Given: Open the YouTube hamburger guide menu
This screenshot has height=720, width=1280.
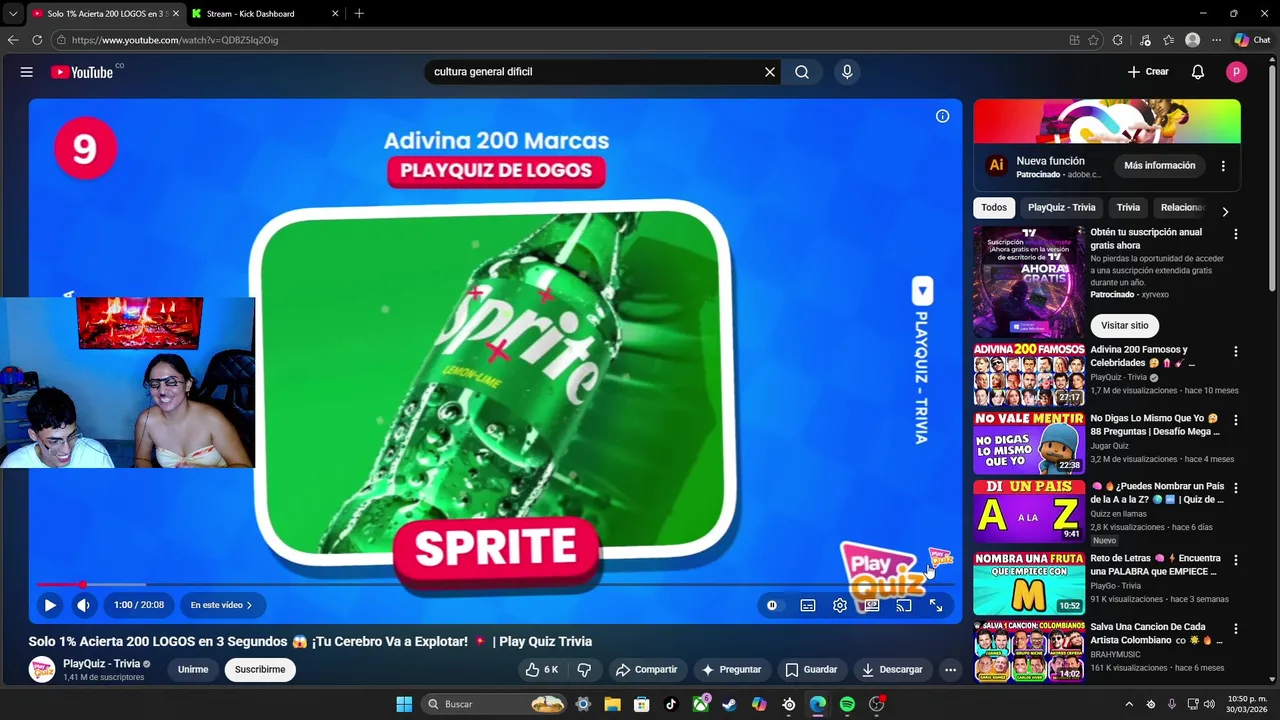Looking at the screenshot, I should click(x=27, y=72).
